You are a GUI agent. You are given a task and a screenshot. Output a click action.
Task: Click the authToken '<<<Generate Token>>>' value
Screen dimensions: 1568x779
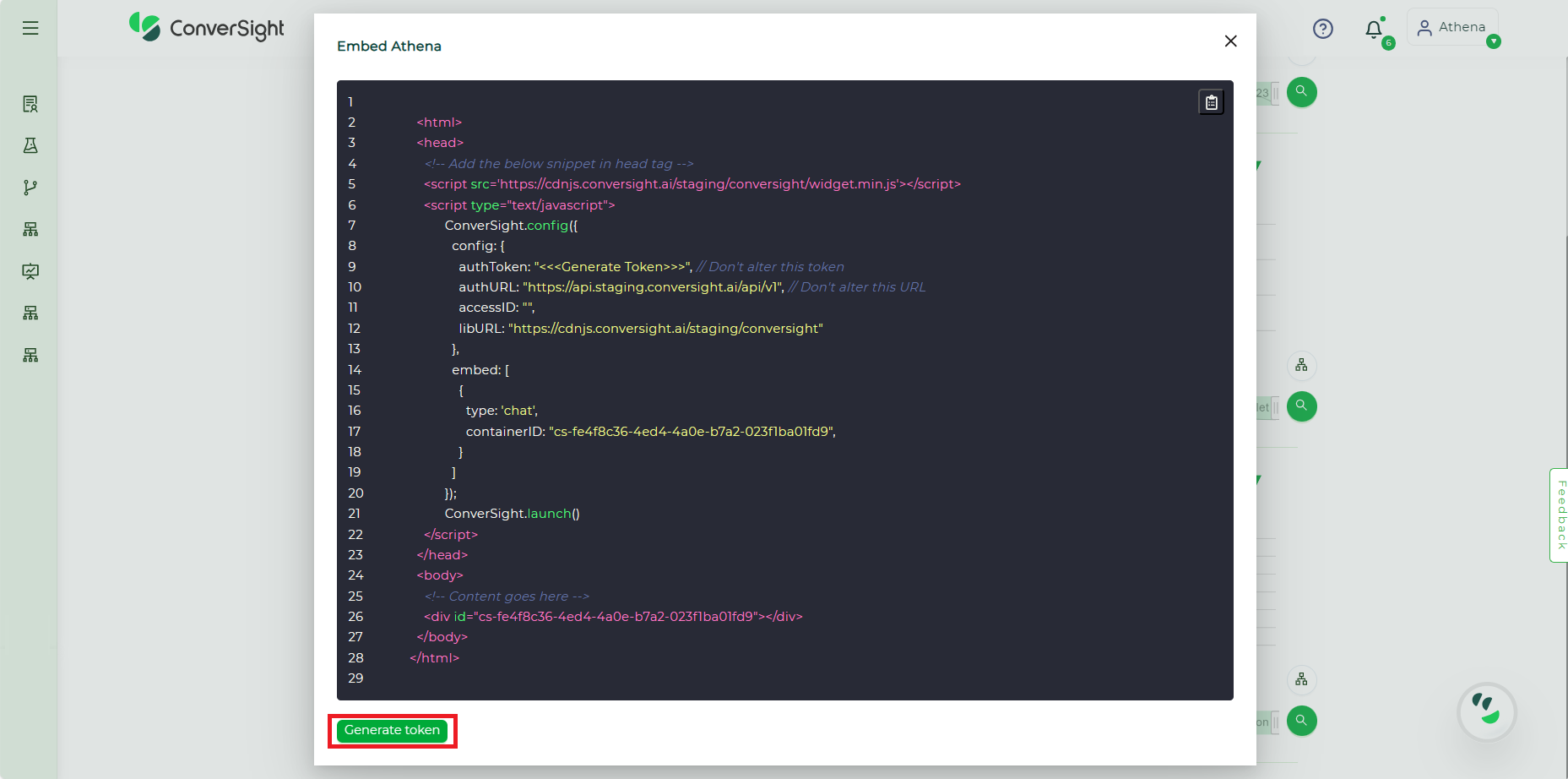pos(613,267)
